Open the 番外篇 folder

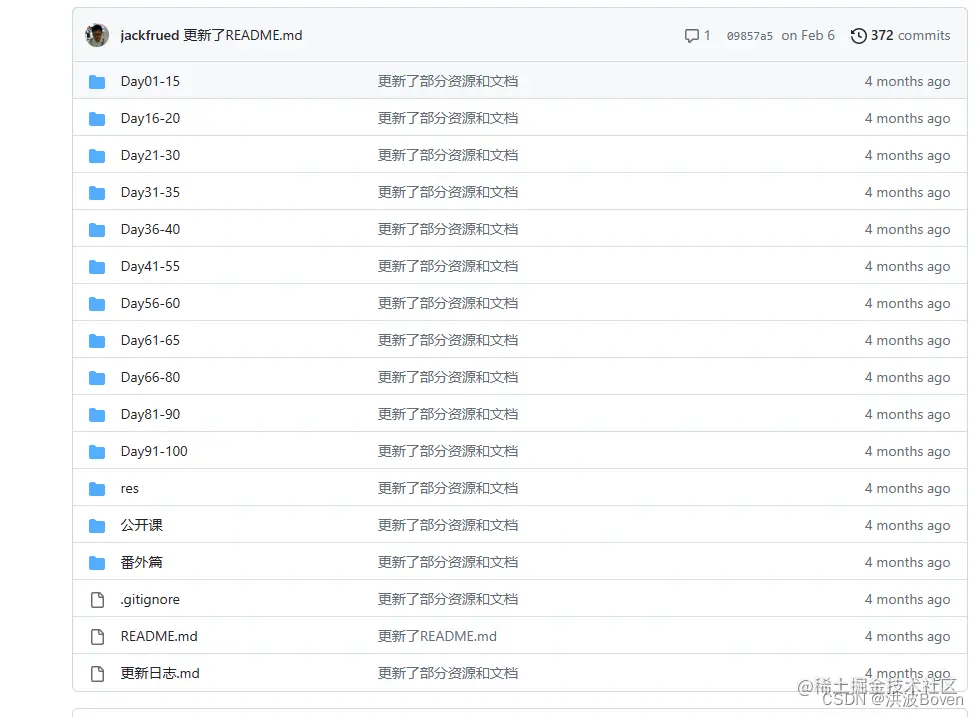142,563
